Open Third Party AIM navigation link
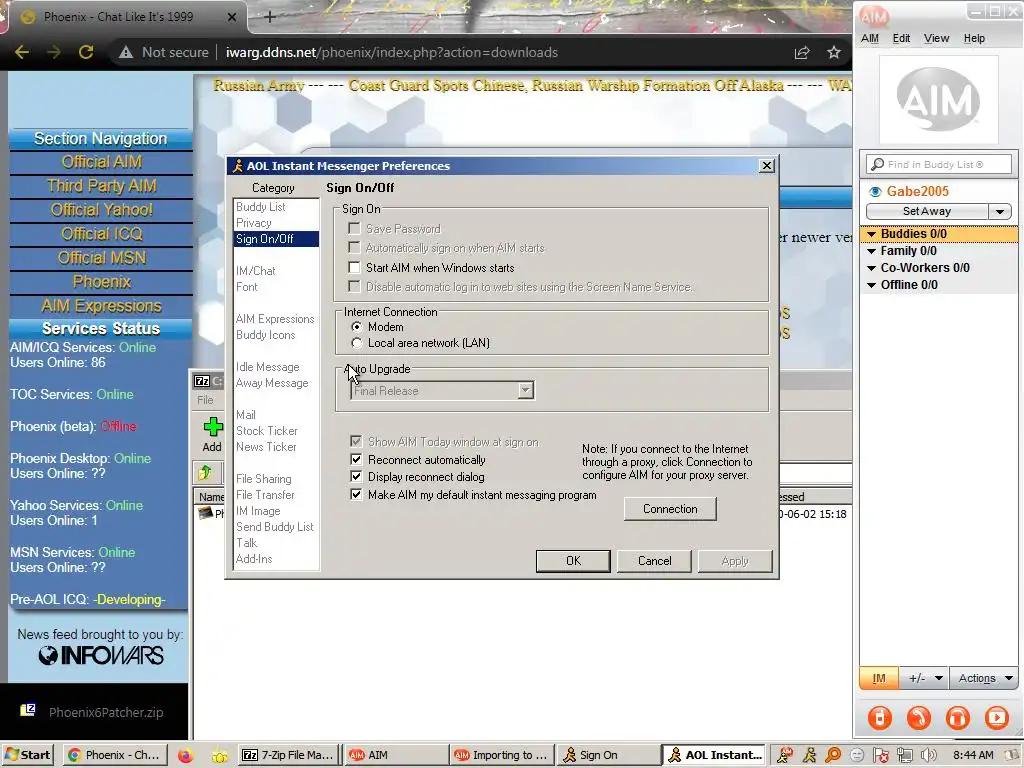The image size is (1024, 768). (101, 186)
